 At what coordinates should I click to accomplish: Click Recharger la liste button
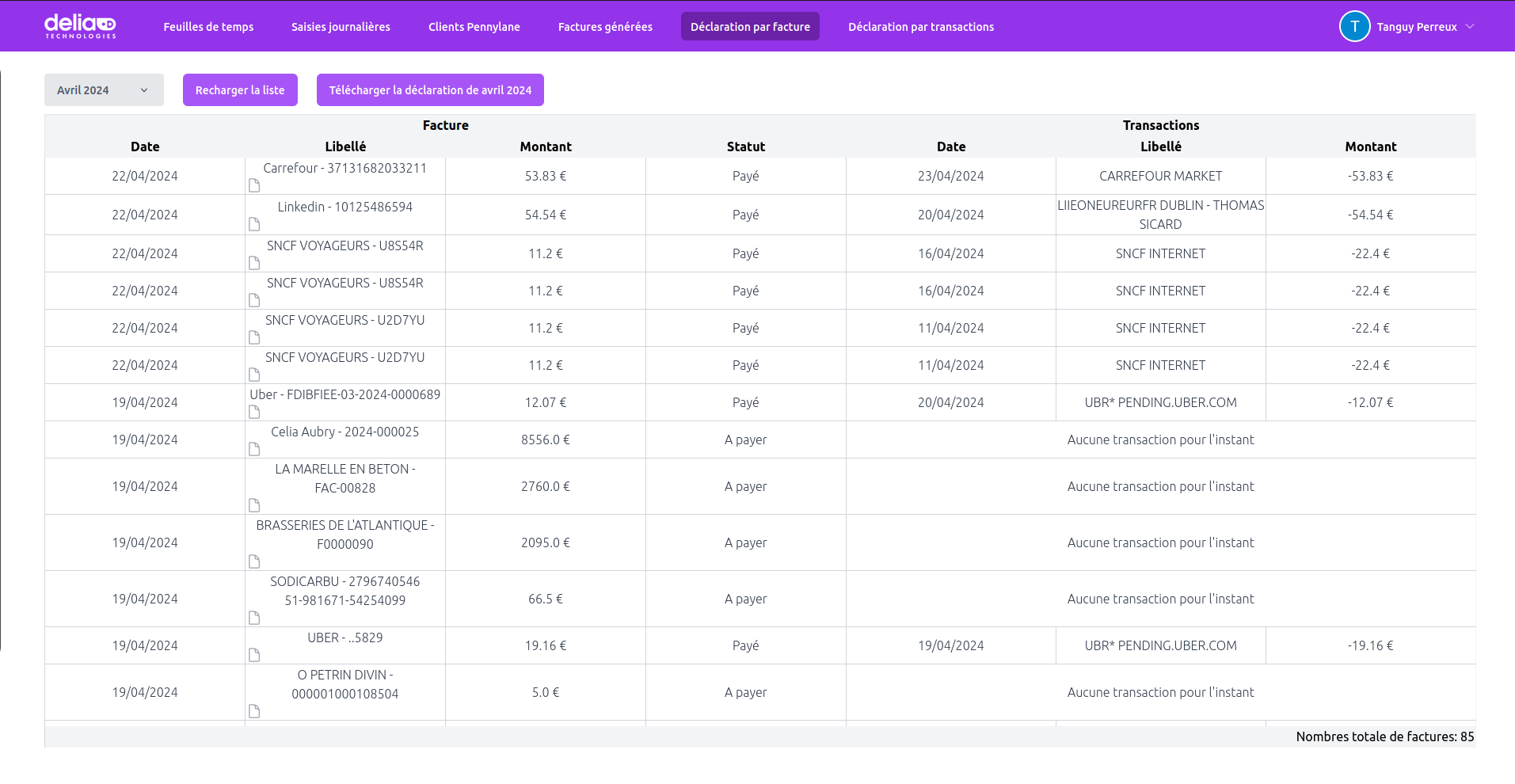click(240, 90)
